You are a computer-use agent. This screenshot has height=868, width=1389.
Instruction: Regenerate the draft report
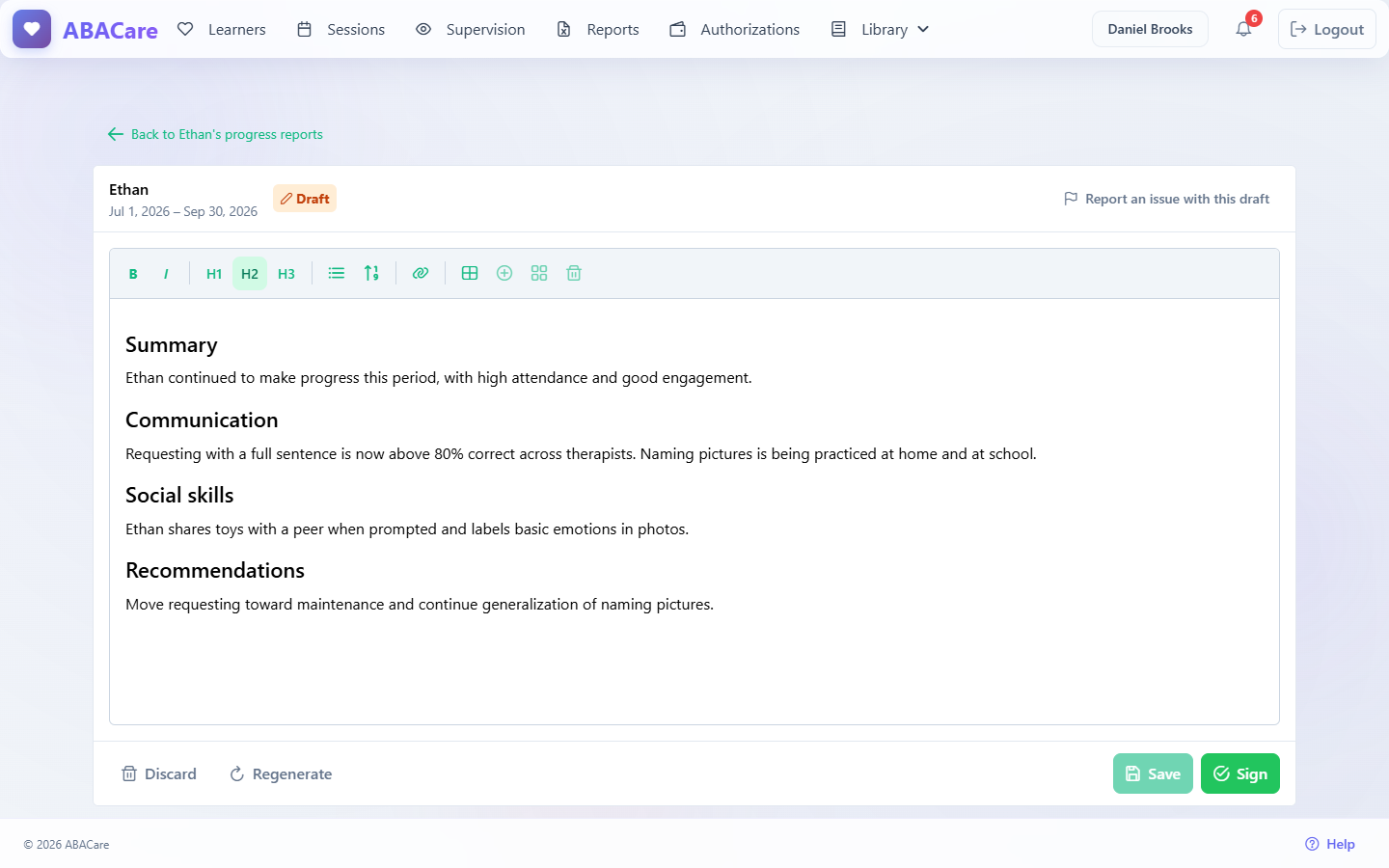click(281, 773)
